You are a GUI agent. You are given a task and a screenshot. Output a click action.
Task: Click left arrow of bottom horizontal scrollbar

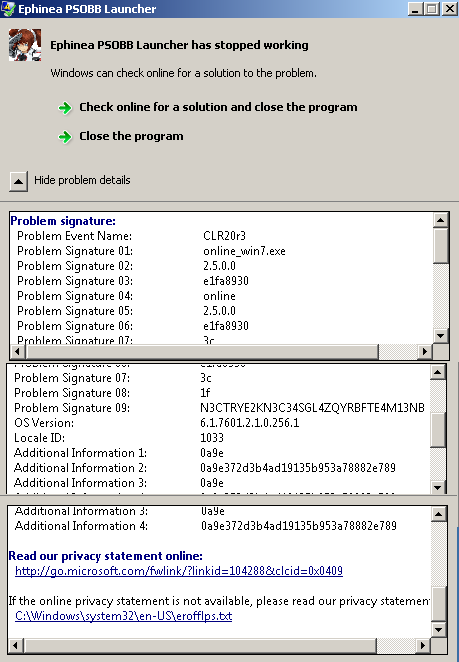point(16,646)
